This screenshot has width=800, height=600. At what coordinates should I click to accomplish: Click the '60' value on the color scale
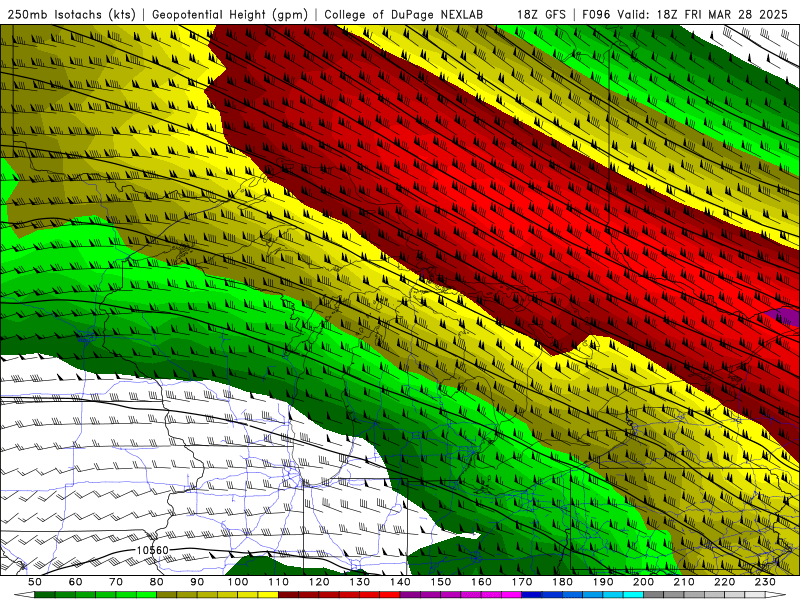point(76,582)
